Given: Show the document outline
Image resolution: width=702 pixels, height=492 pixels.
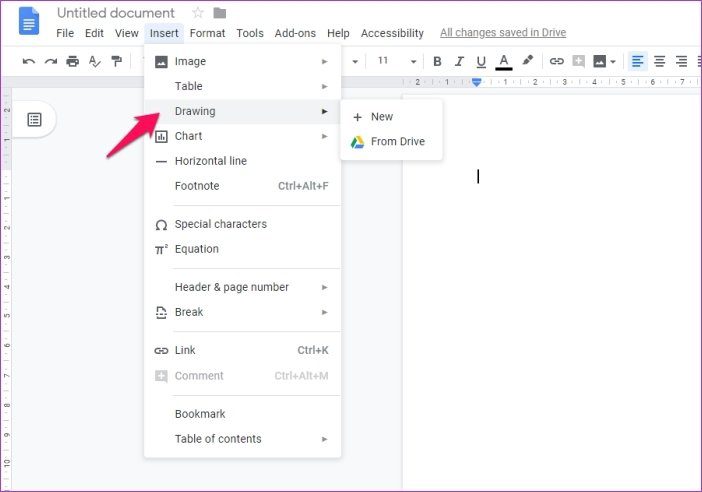Looking at the screenshot, I should 34,120.
